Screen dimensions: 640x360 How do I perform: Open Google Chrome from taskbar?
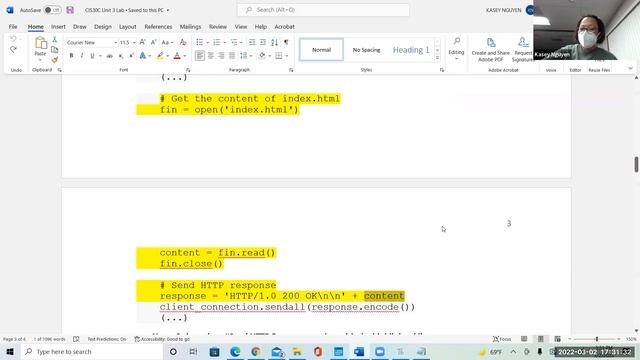256,351
